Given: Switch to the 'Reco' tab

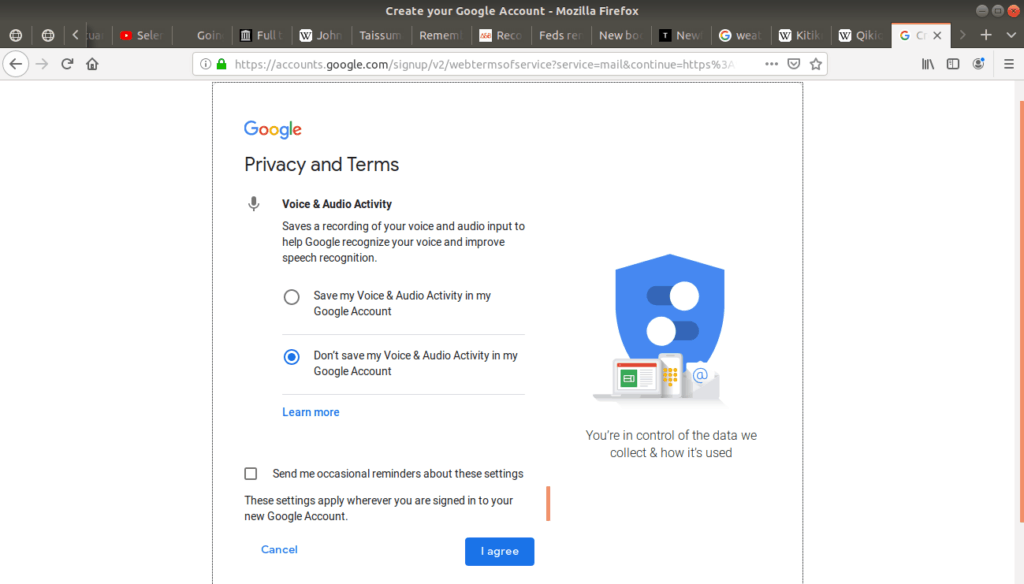Looking at the screenshot, I should pos(501,35).
